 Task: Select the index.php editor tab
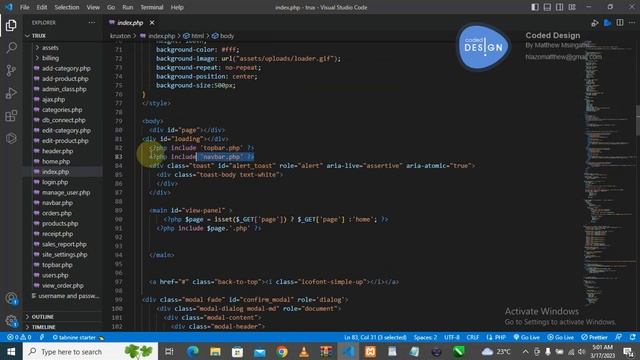click(130, 23)
